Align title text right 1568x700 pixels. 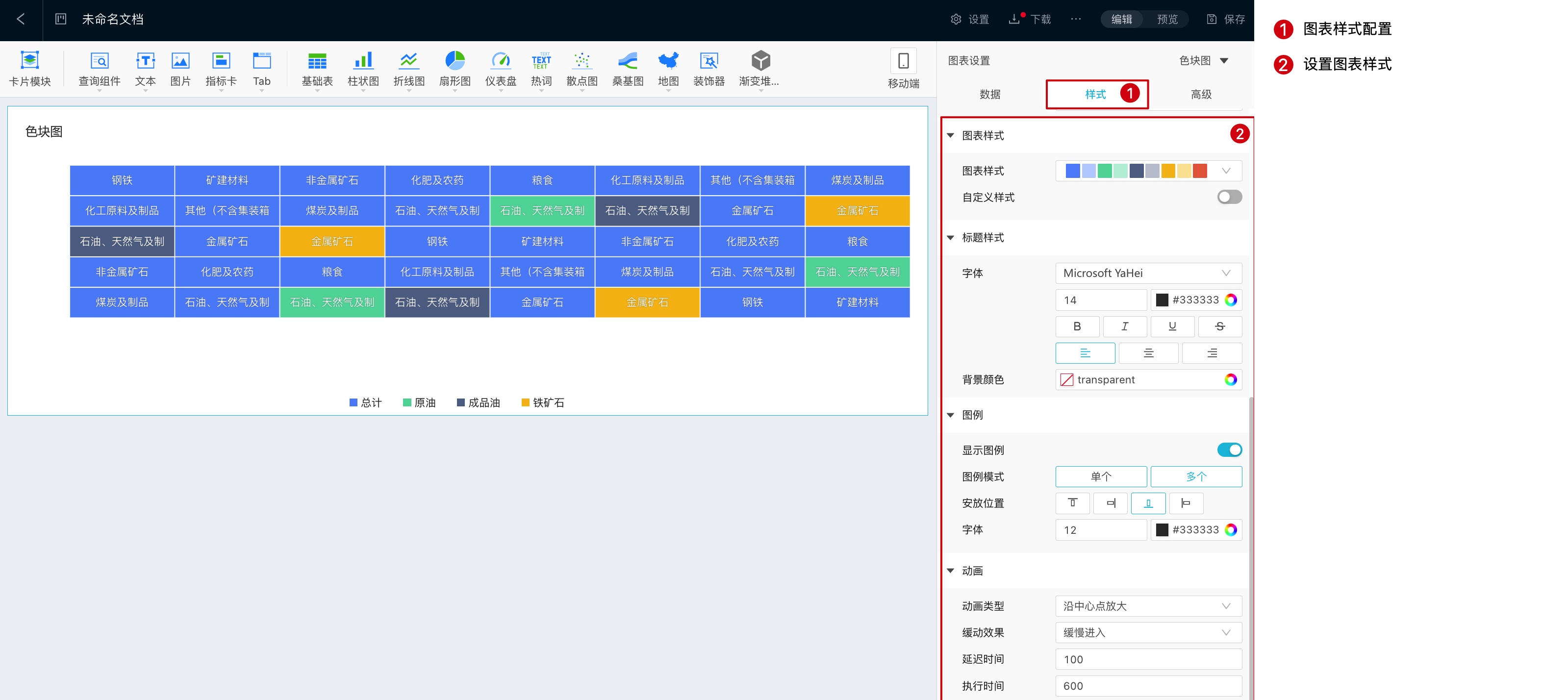pyautogui.click(x=1212, y=353)
